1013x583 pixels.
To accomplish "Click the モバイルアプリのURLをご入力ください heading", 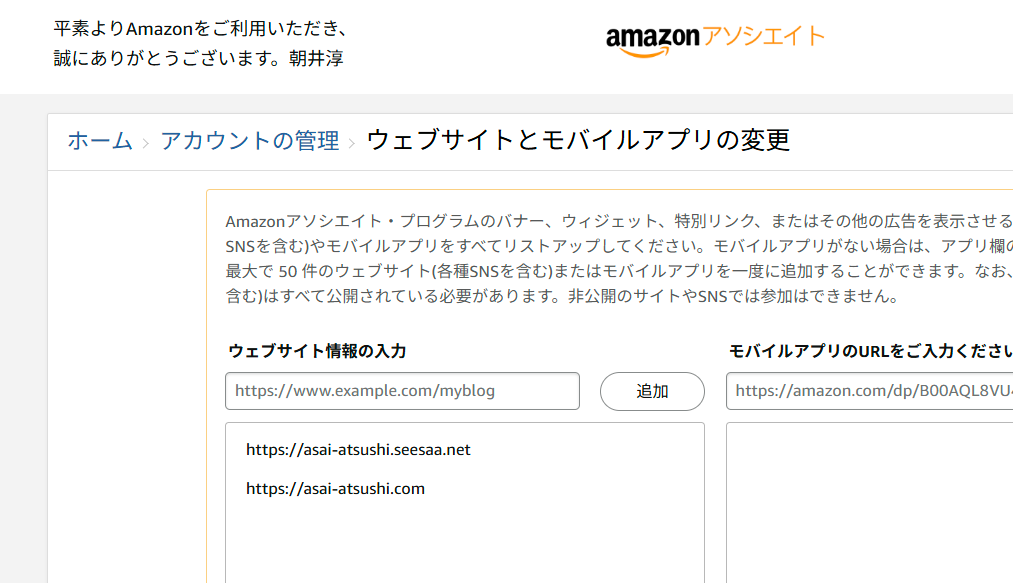I will (x=870, y=351).
